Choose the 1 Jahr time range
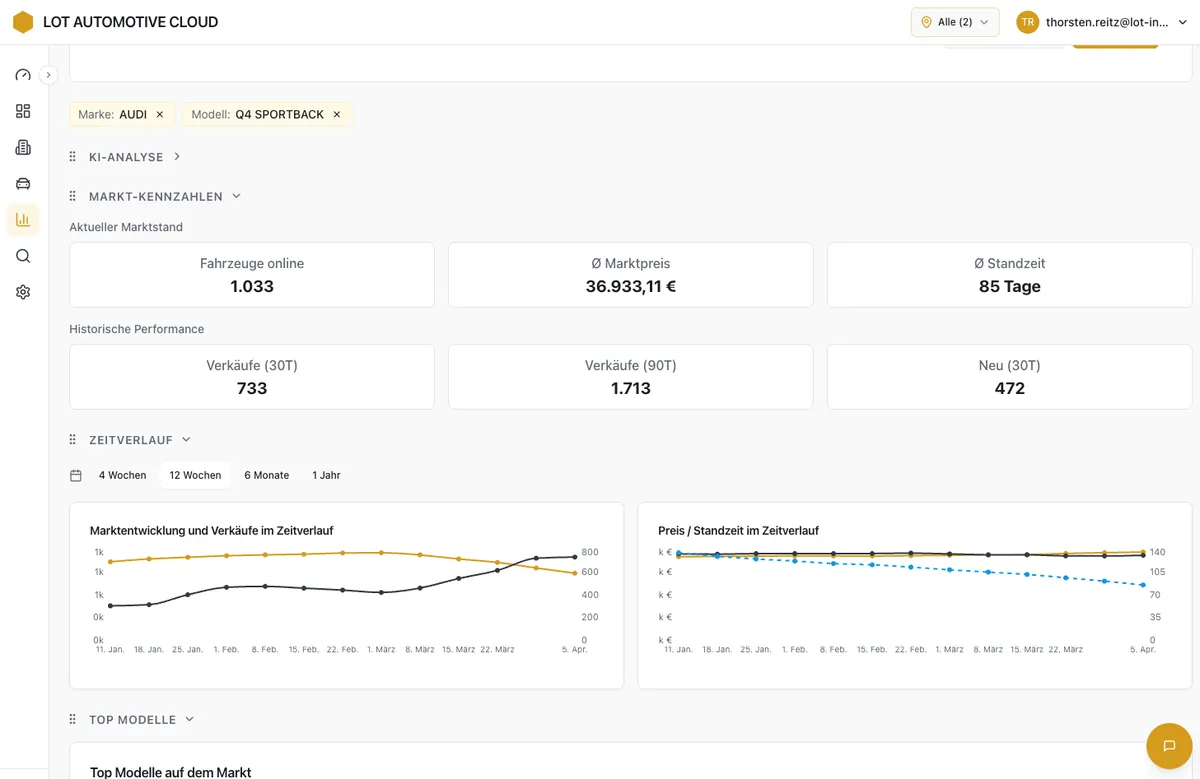Screen dimensions: 1200x779 [x=326, y=475]
